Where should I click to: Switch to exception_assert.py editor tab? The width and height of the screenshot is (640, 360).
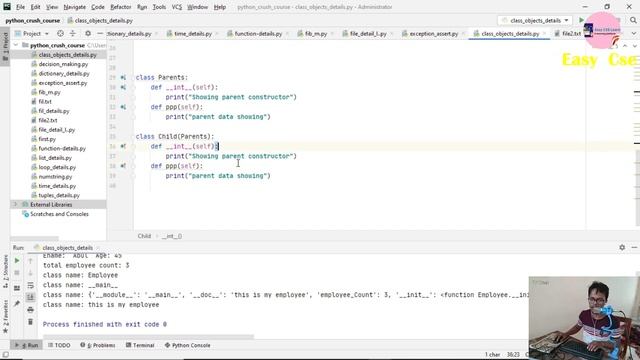433,33
